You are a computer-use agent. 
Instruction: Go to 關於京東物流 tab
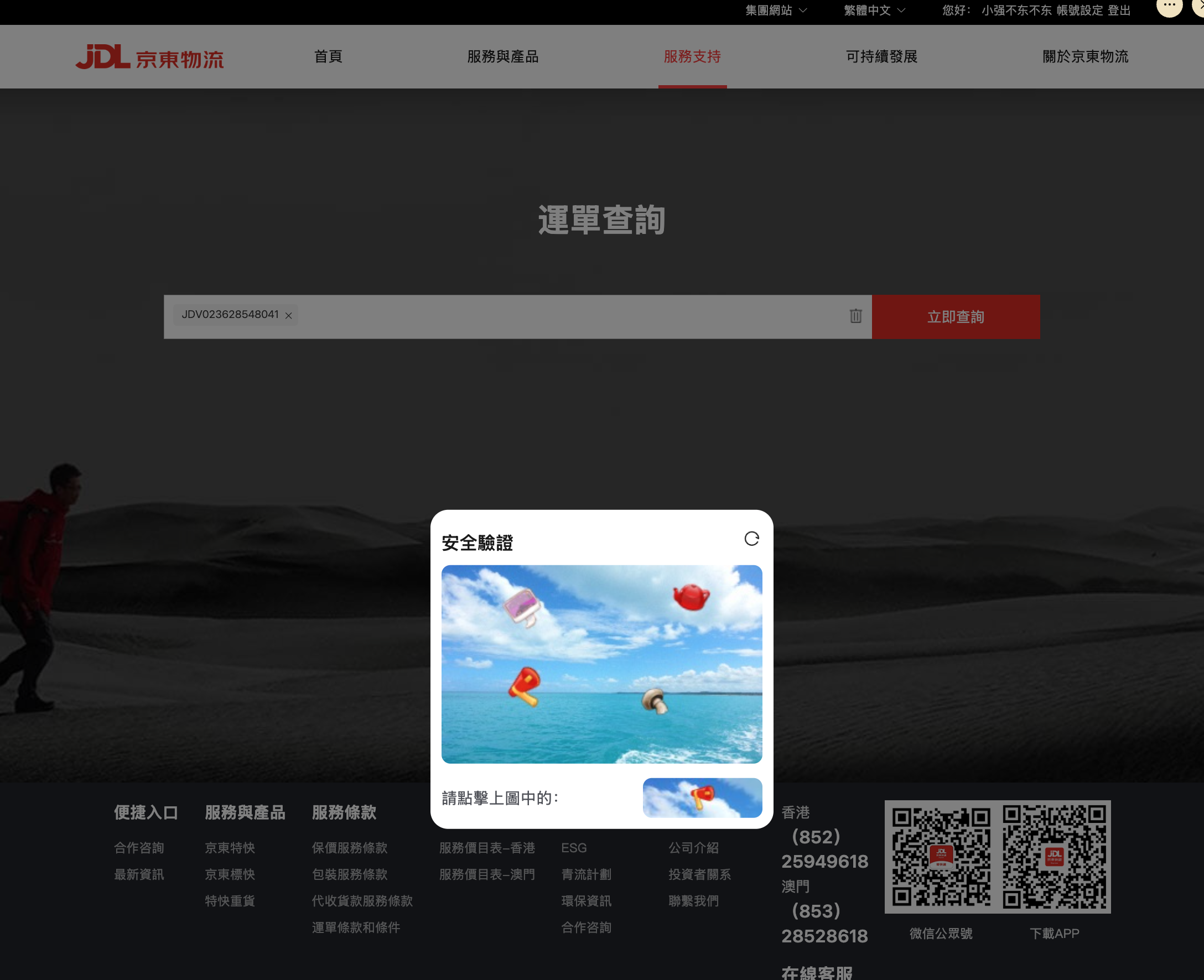[x=1085, y=56]
